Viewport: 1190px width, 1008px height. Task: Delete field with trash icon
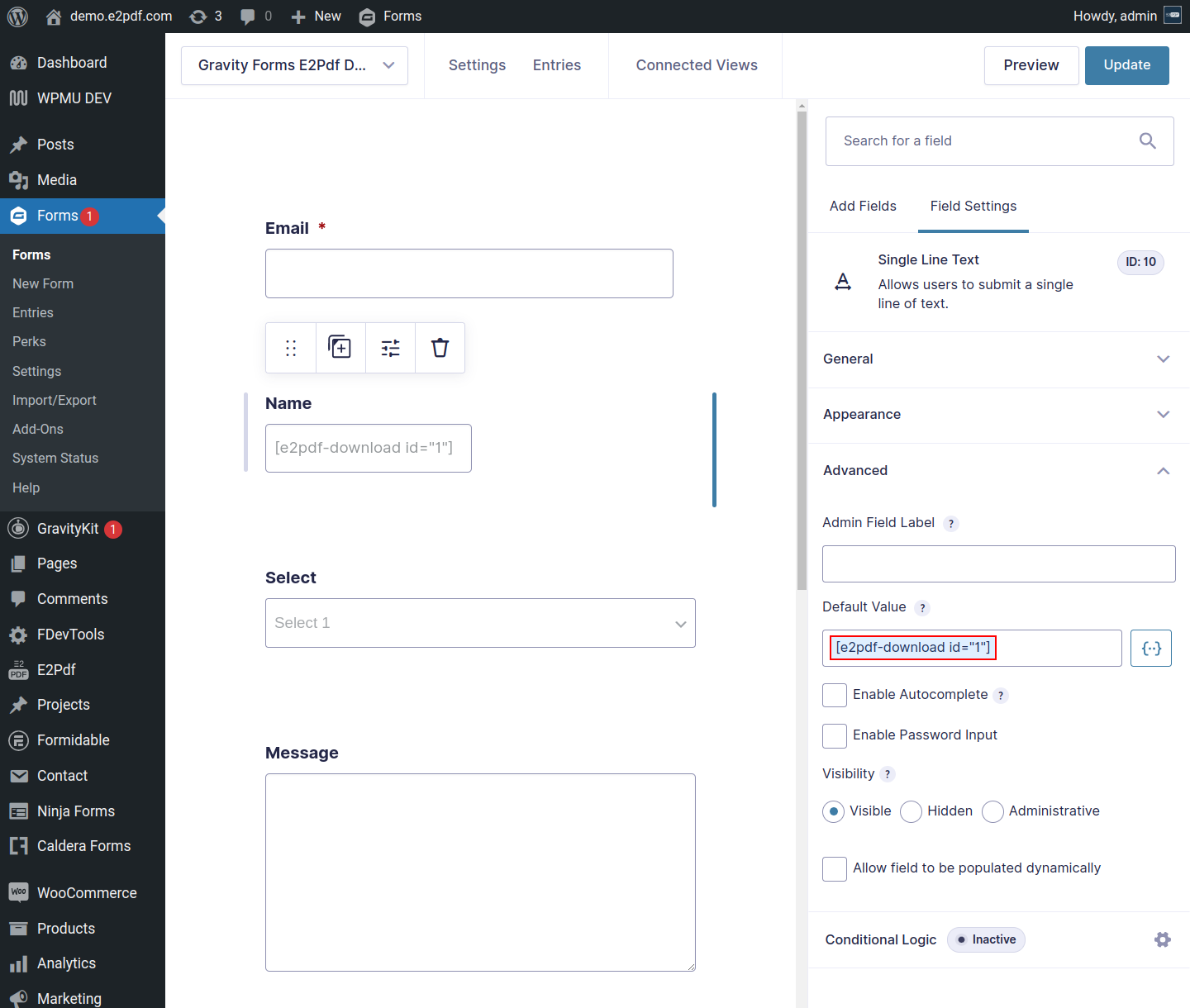pos(440,348)
